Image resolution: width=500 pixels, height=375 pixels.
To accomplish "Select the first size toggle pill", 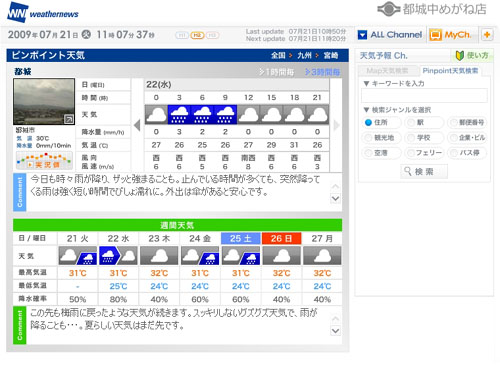I will [x=182, y=35].
